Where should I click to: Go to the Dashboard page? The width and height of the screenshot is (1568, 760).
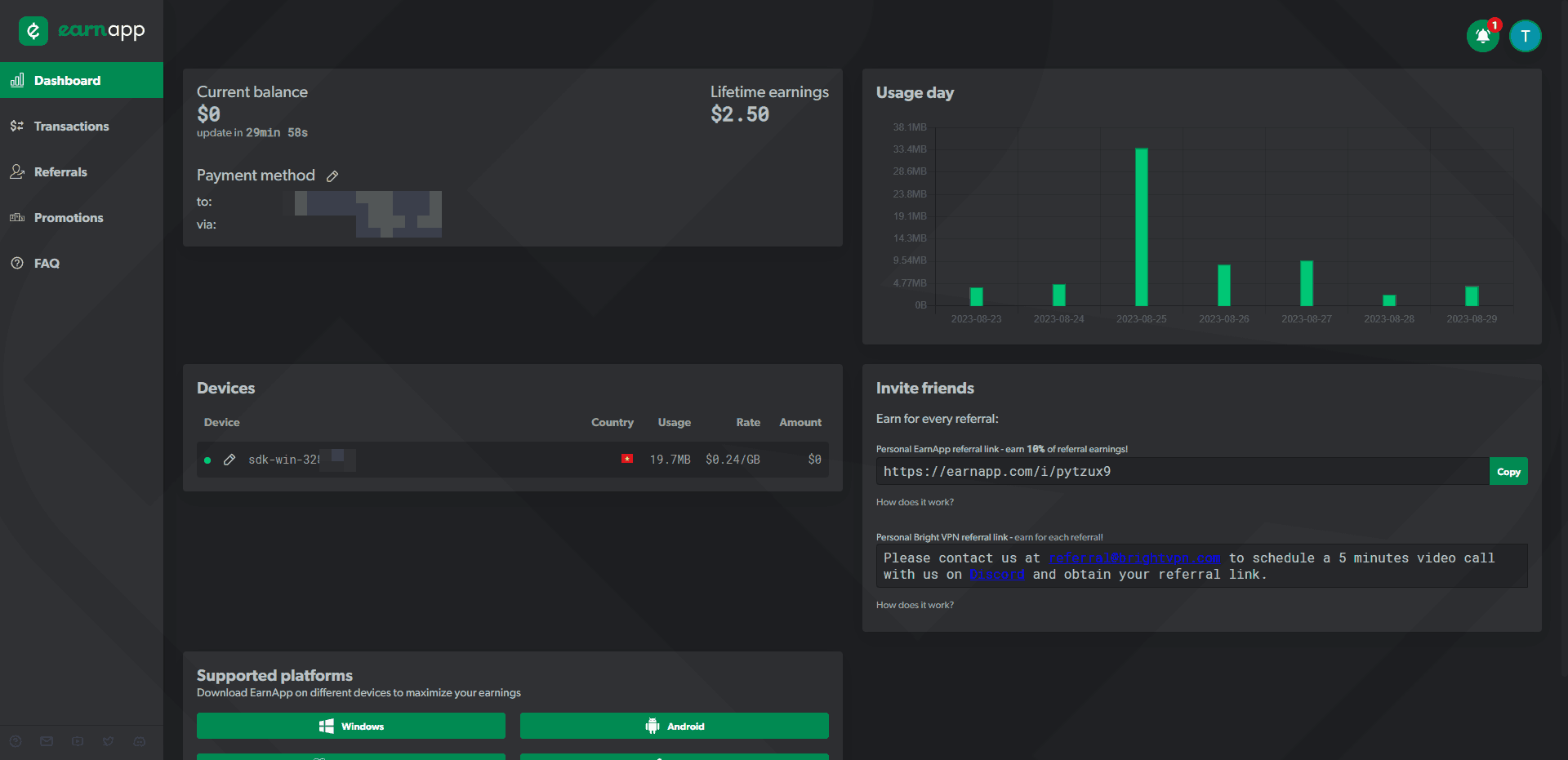[x=82, y=80]
